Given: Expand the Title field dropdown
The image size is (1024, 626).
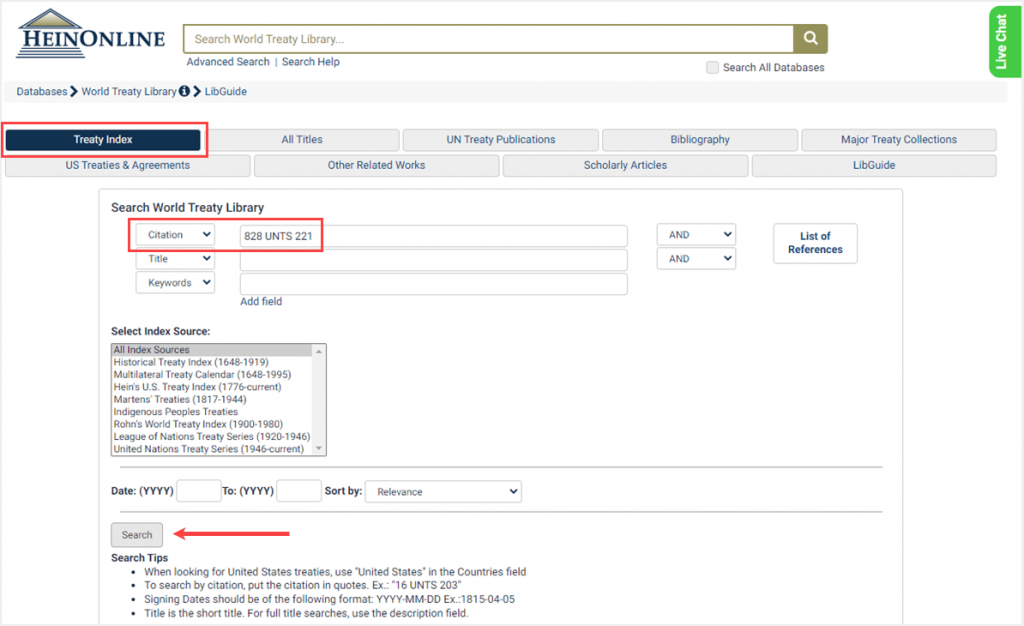Looking at the screenshot, I should pyautogui.click(x=175, y=259).
